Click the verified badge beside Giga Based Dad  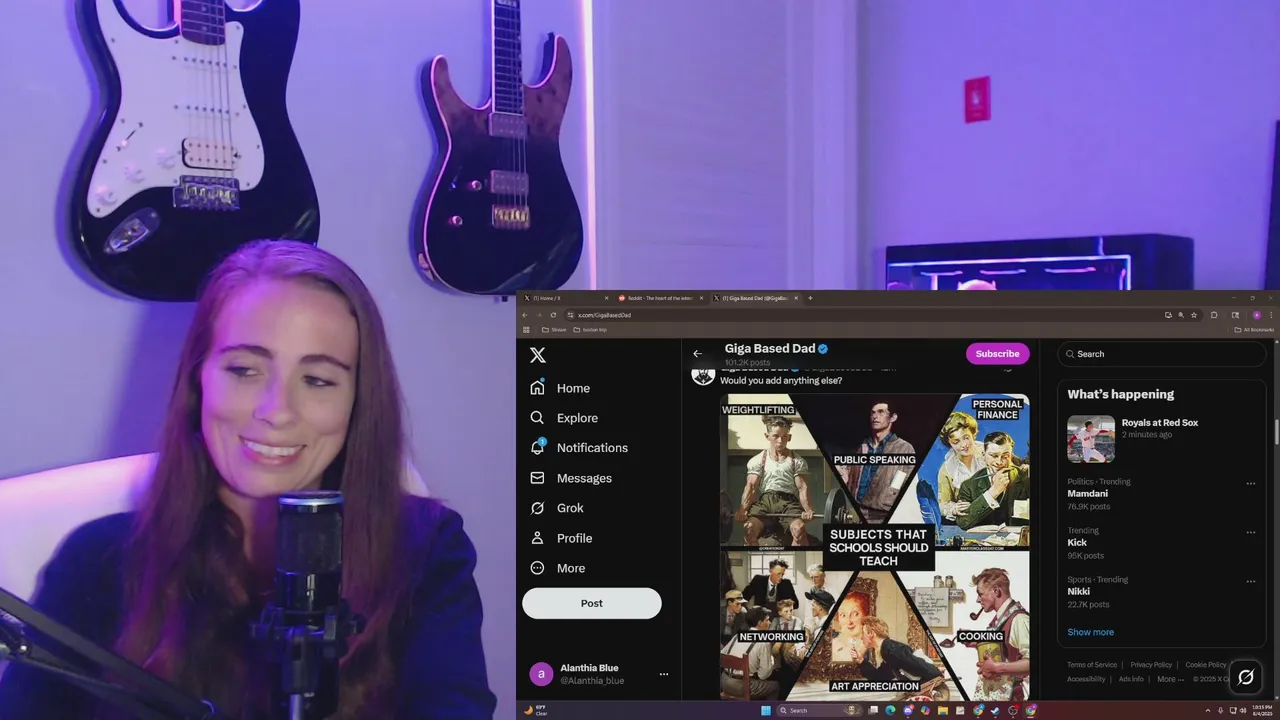click(823, 349)
